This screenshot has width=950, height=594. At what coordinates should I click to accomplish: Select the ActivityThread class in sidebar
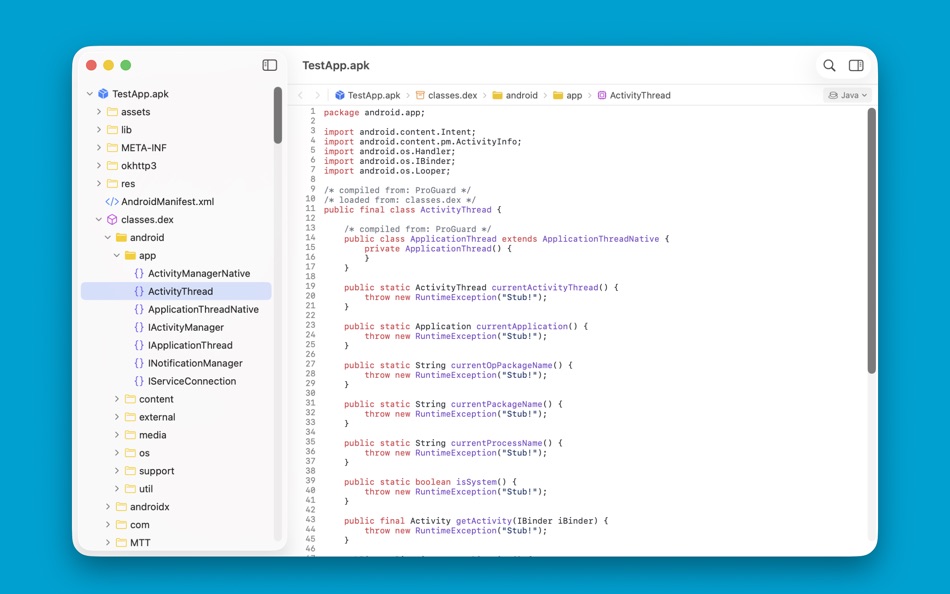coord(176,291)
